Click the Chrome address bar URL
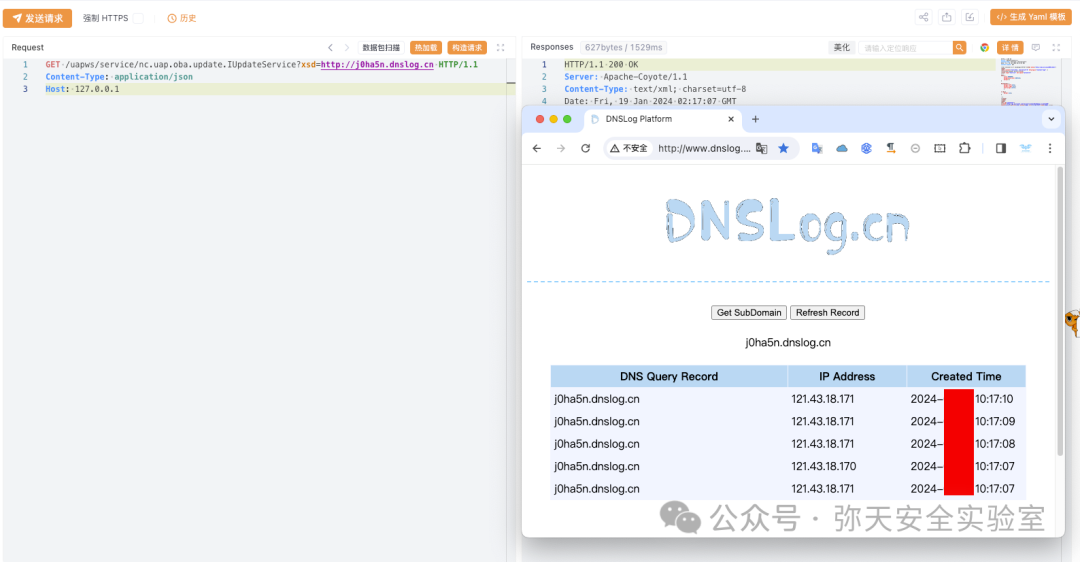The width and height of the screenshot is (1080, 562). (704, 148)
